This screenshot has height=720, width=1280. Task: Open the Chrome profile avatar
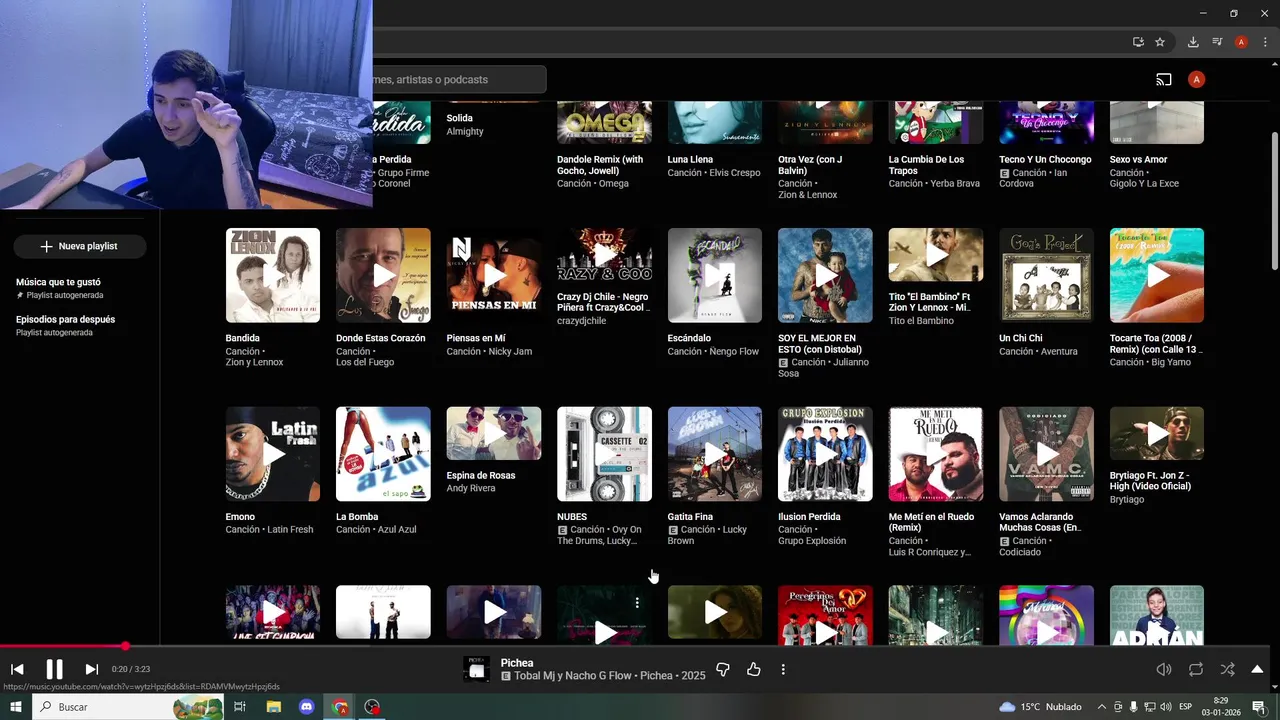1241,42
